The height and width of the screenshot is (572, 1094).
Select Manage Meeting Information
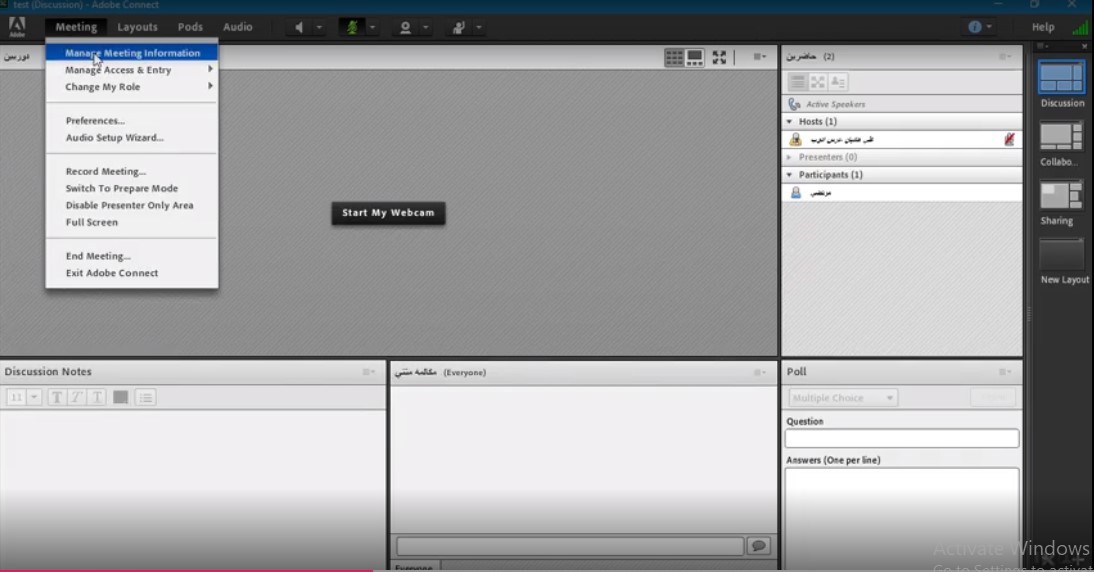[x=132, y=53]
